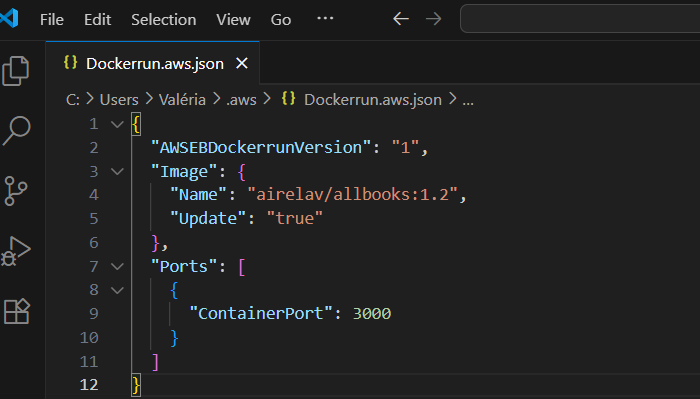Viewport: 700px width, 399px height.
Task: Open the Selection menu
Action: (x=163, y=20)
